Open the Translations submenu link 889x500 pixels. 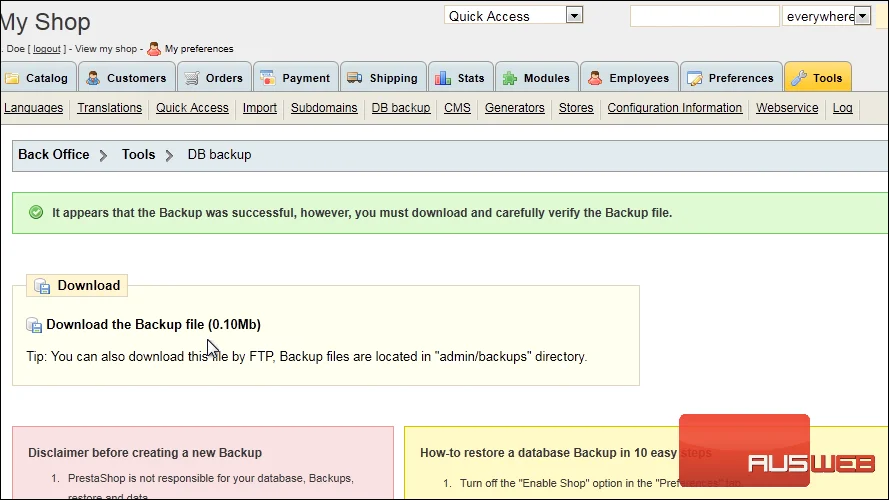click(x=109, y=108)
